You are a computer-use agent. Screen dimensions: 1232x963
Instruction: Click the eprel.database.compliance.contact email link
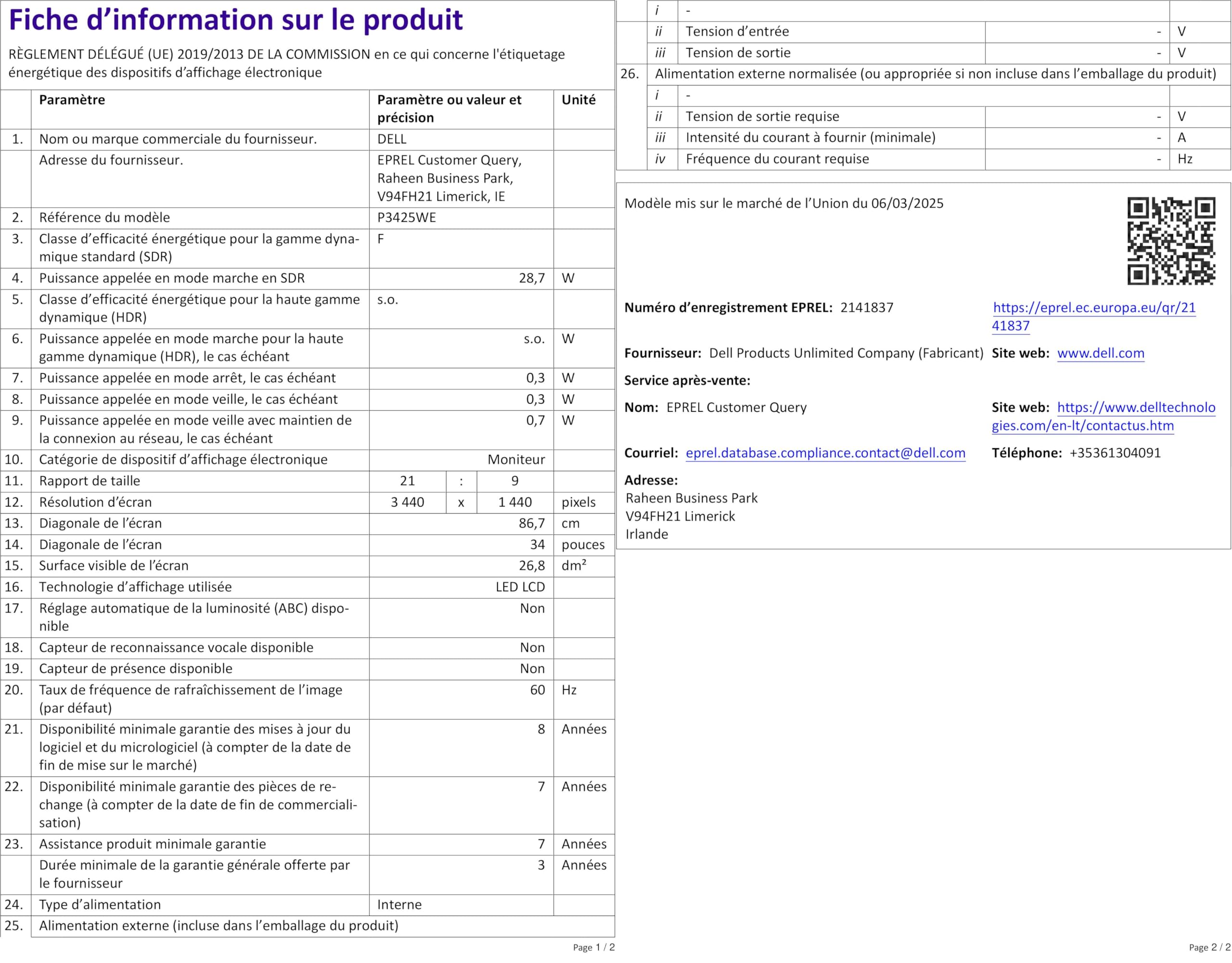click(x=825, y=453)
